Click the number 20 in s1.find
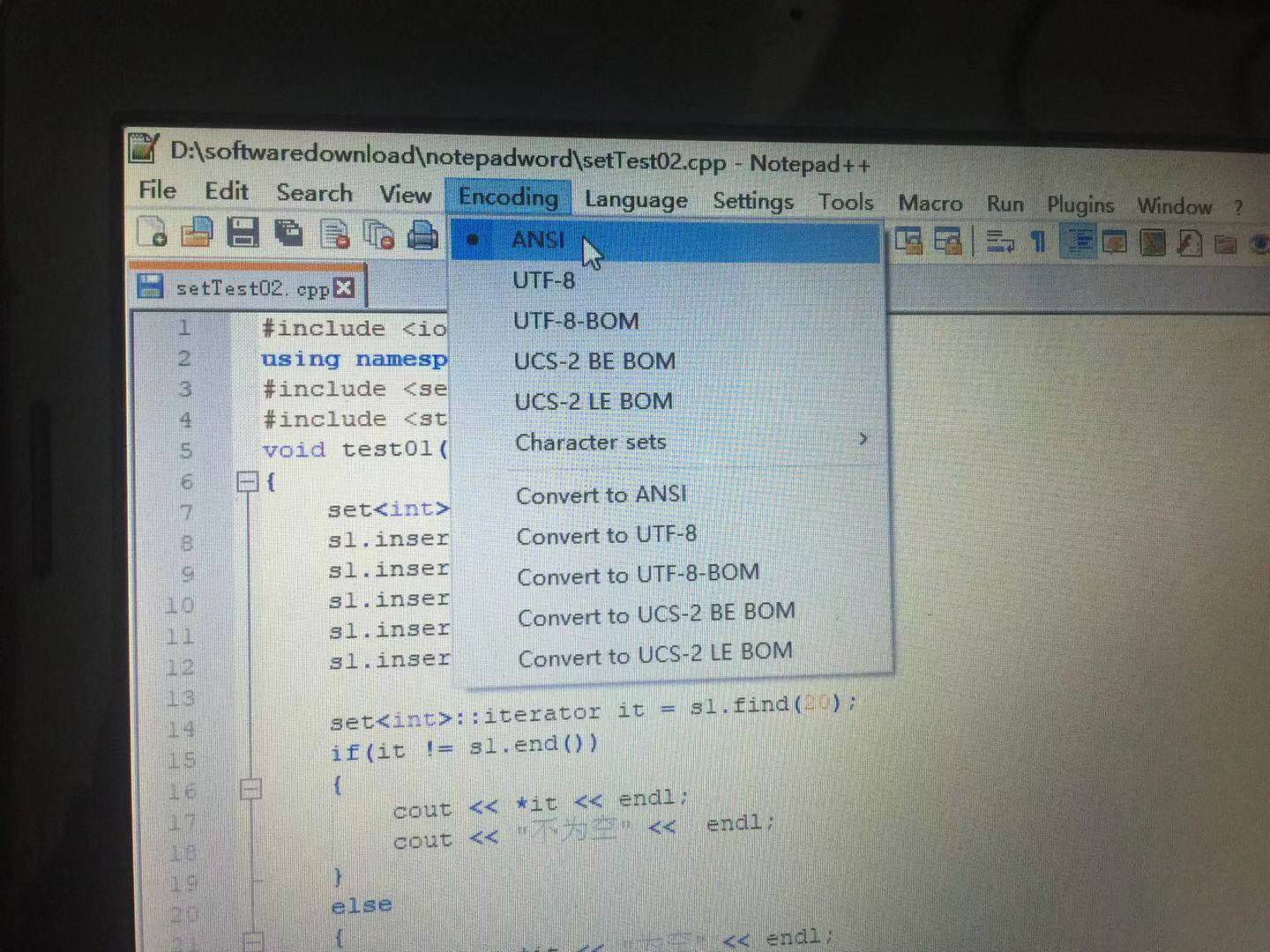 pos(818,703)
